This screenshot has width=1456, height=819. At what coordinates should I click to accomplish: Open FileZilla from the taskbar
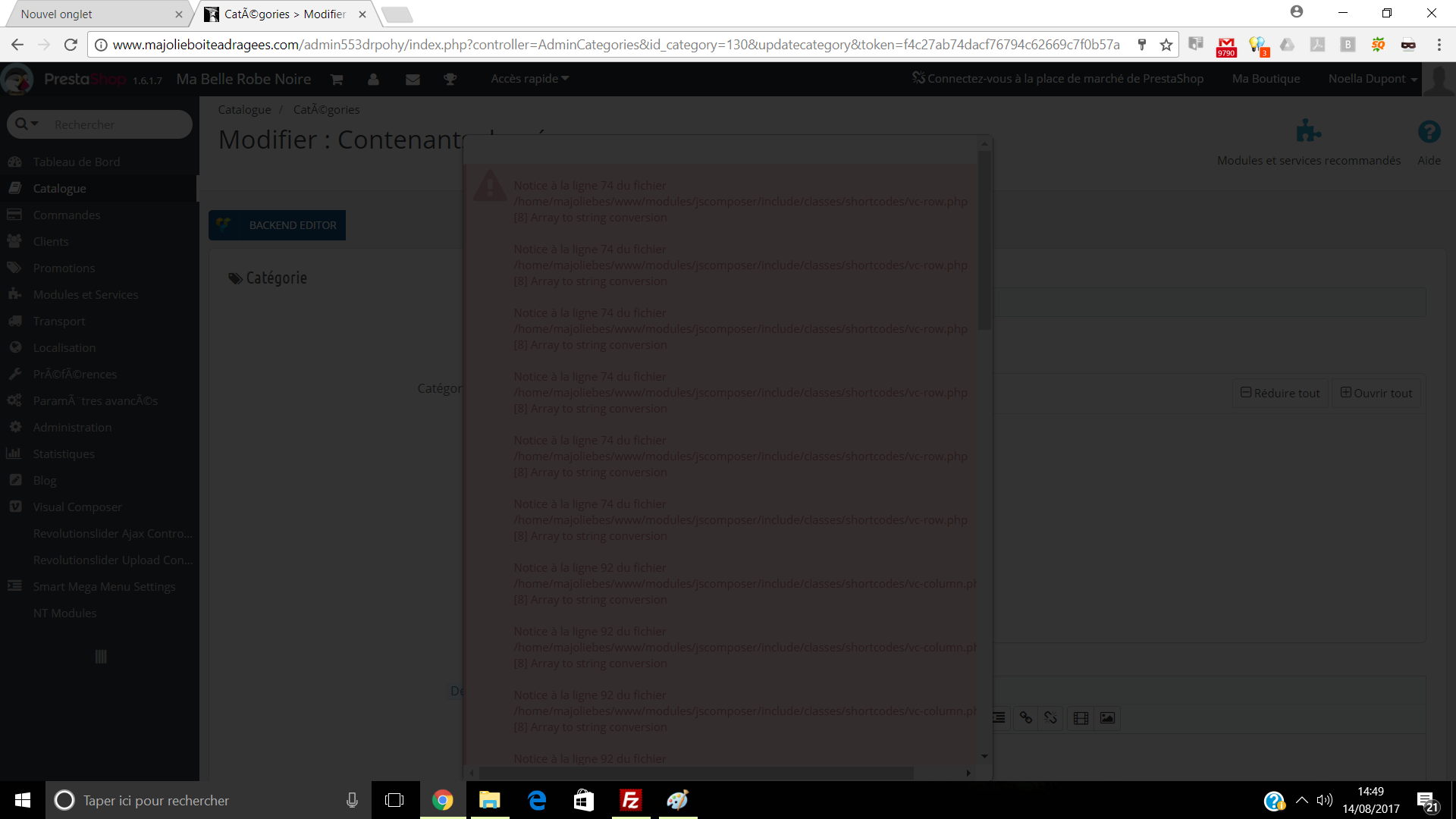point(630,800)
